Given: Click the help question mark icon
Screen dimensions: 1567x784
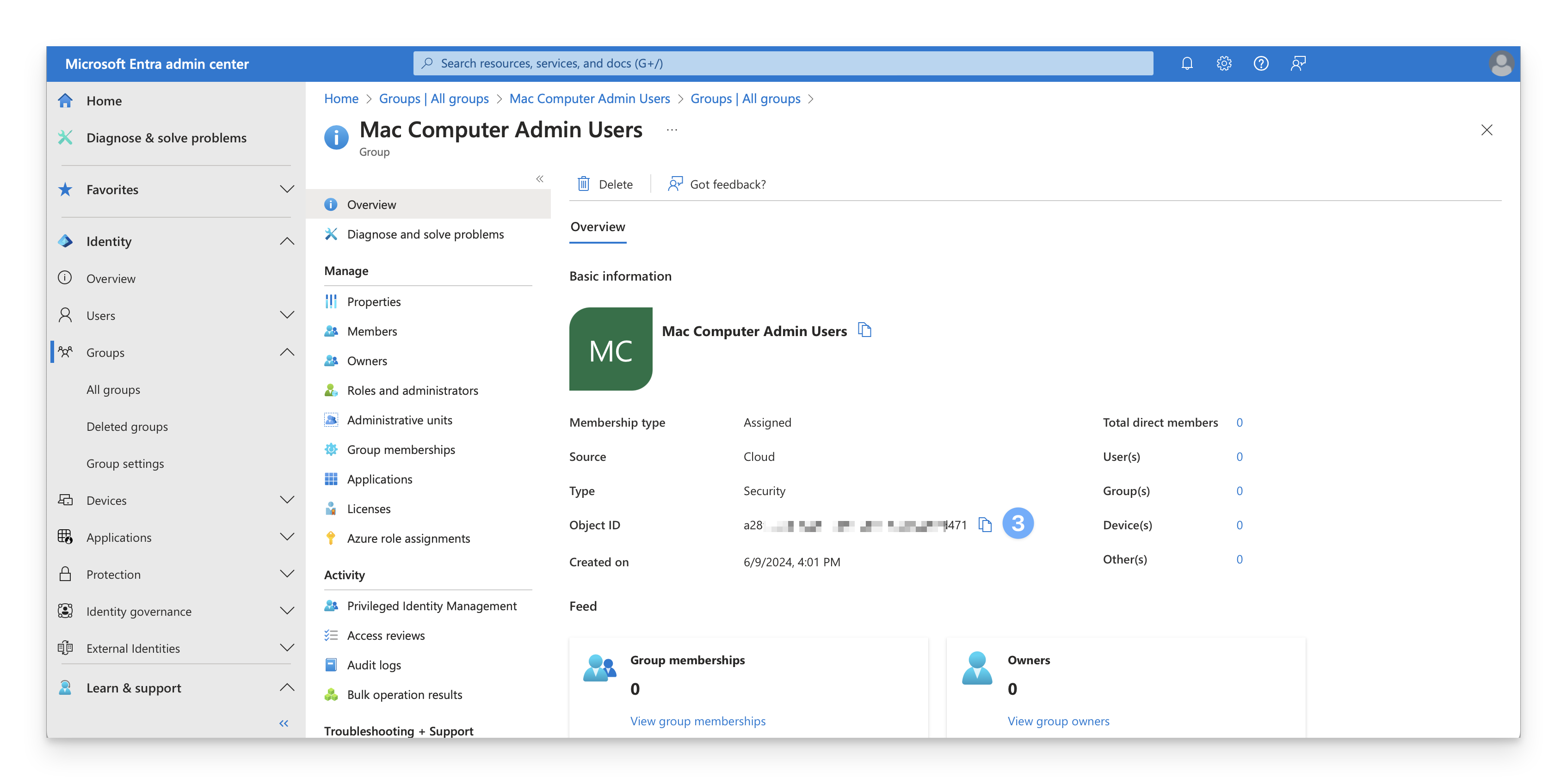Looking at the screenshot, I should (1261, 63).
